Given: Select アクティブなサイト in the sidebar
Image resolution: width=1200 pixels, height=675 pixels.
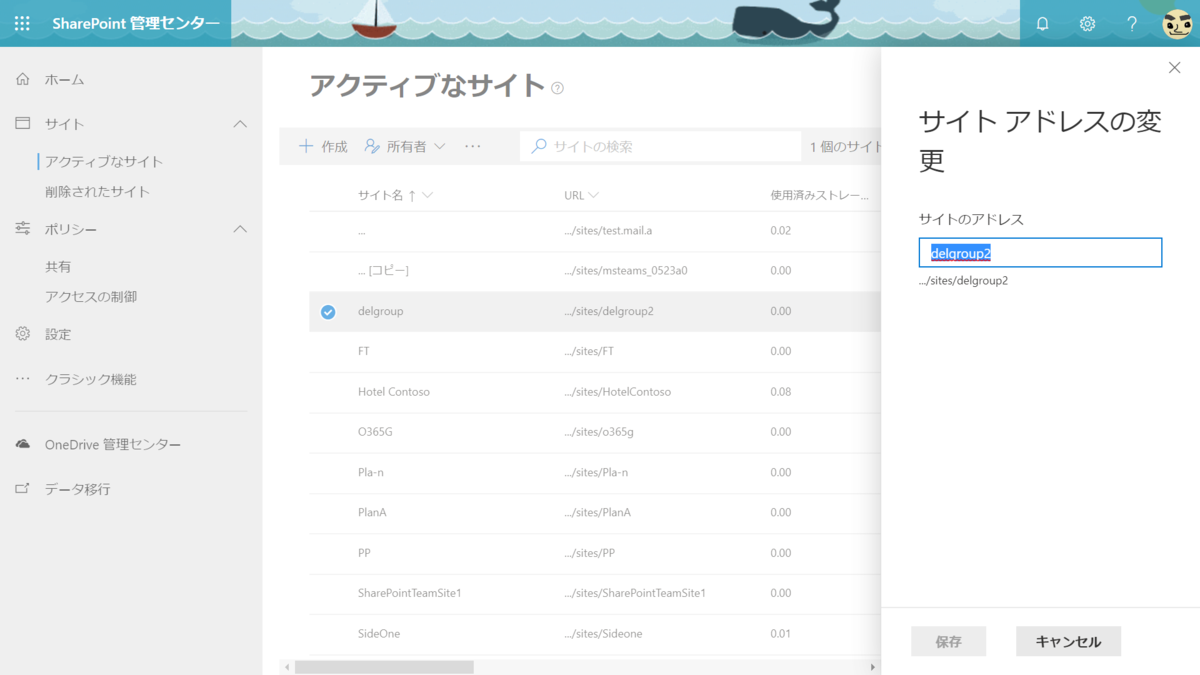Looking at the screenshot, I should 104,161.
